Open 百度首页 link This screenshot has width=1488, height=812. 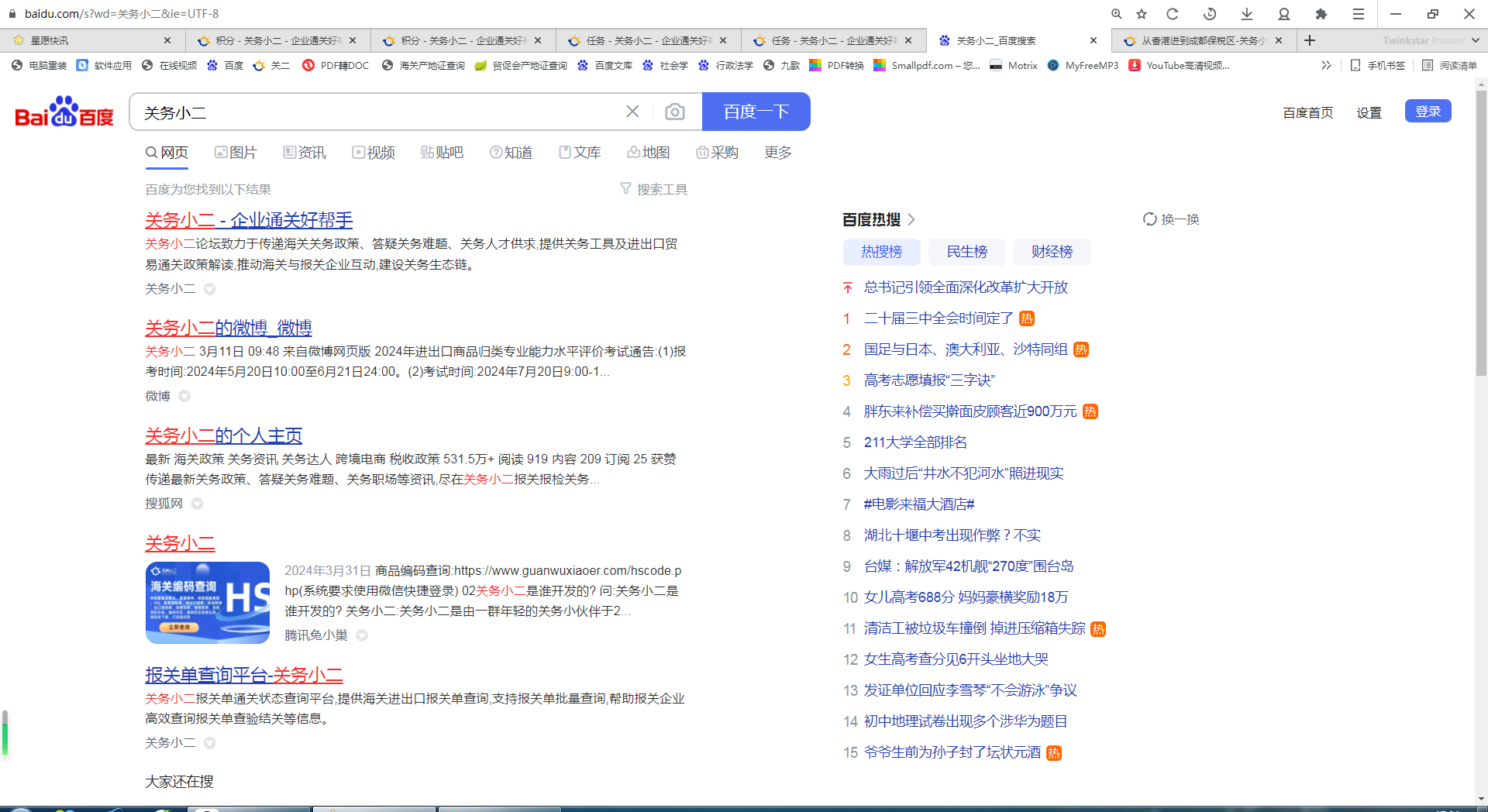(x=1308, y=112)
